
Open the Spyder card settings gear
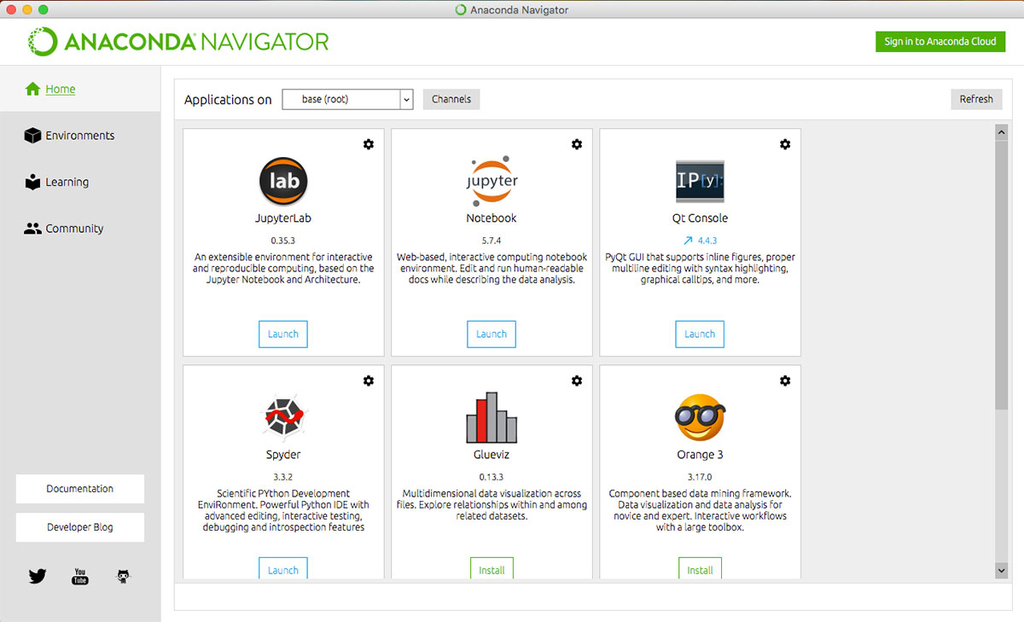[x=368, y=381]
